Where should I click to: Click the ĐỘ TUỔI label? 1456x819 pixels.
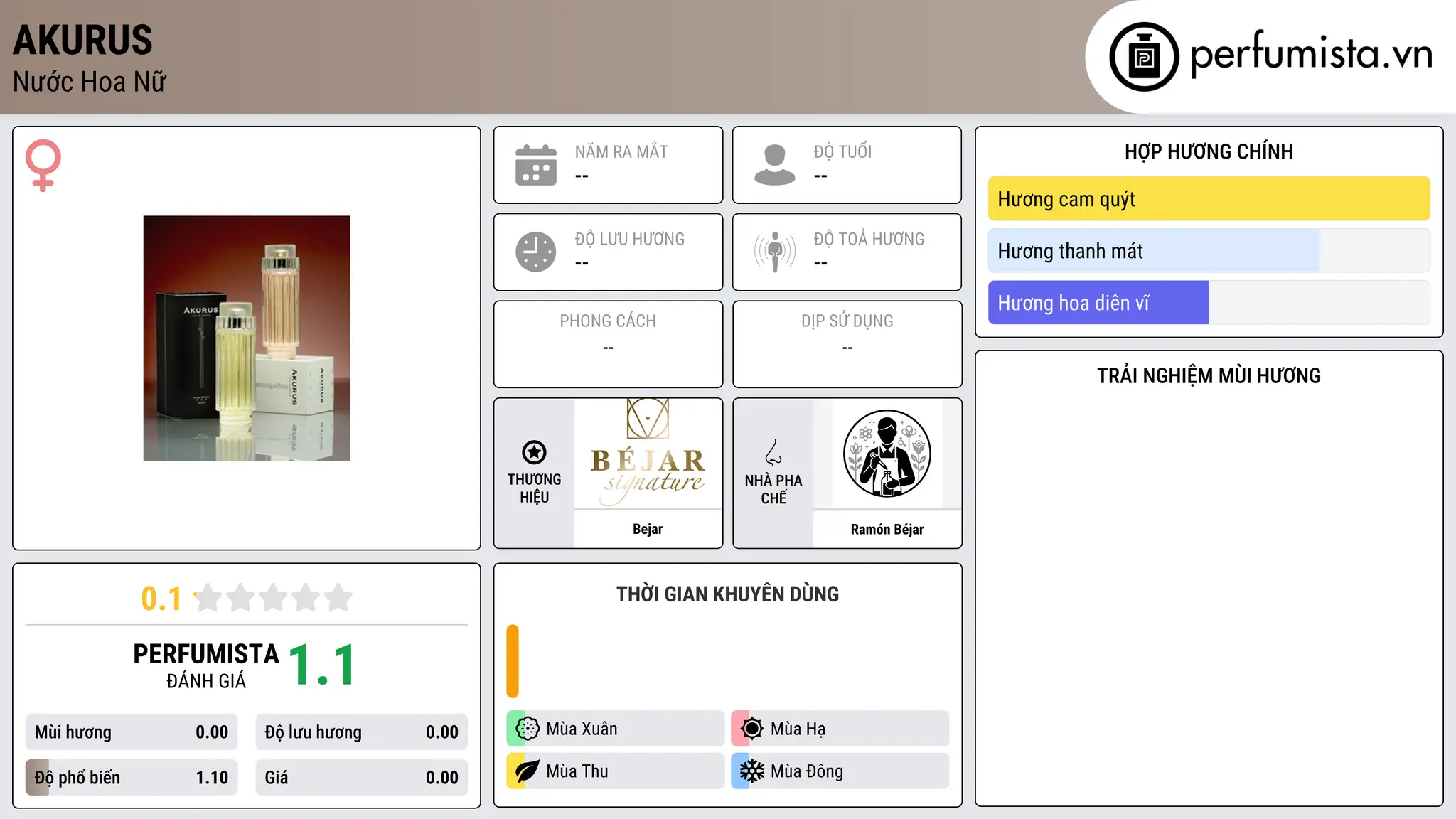842,151
